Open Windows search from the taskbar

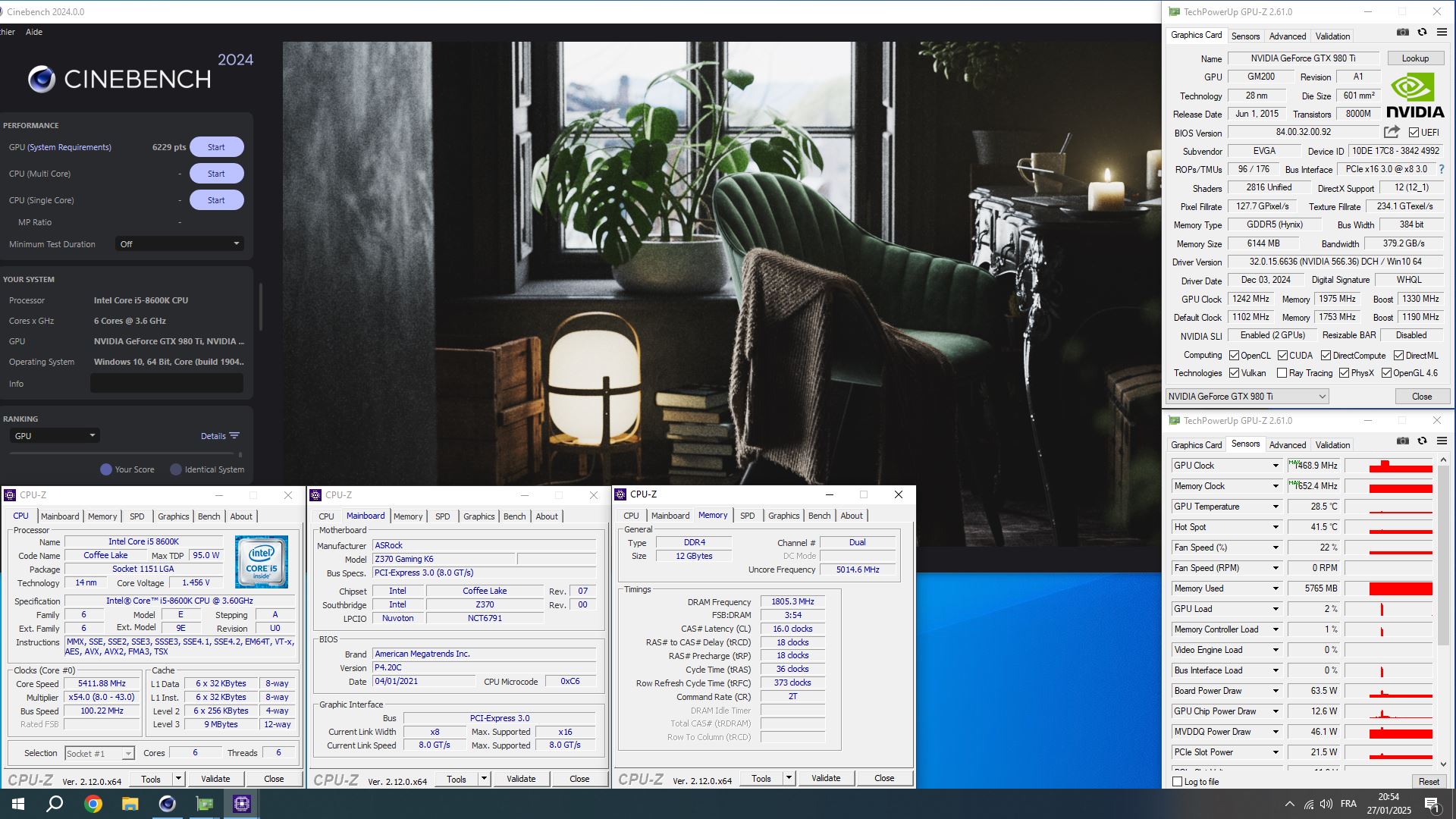point(55,804)
